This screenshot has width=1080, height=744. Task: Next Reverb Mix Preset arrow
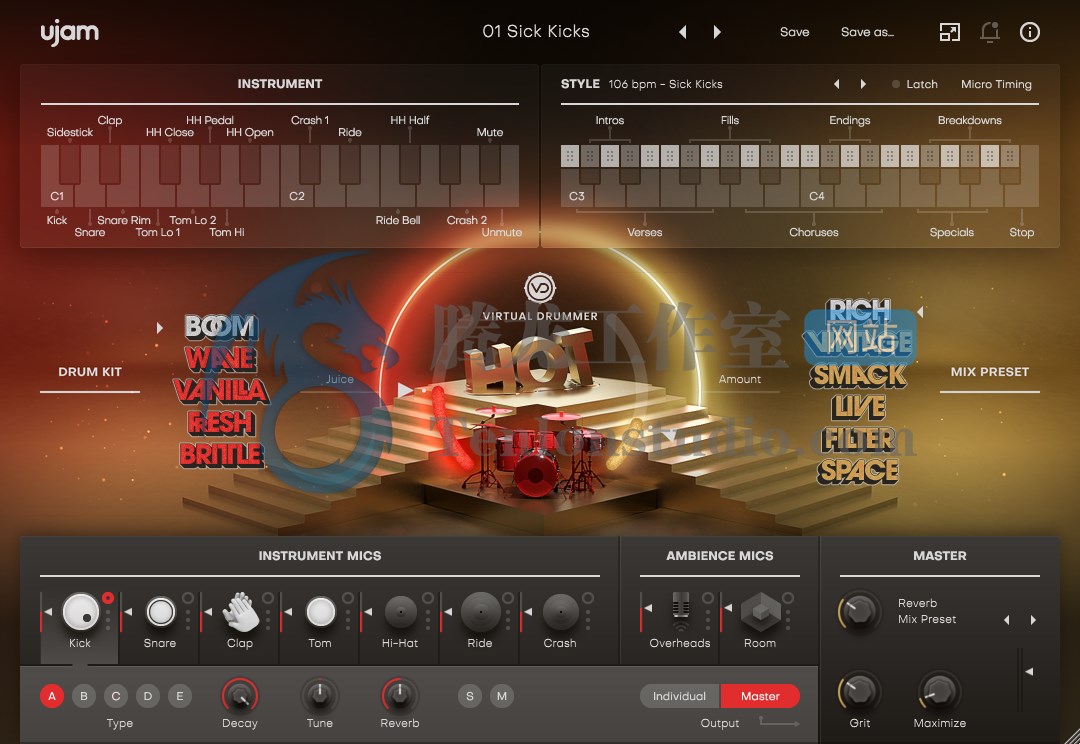(1033, 620)
